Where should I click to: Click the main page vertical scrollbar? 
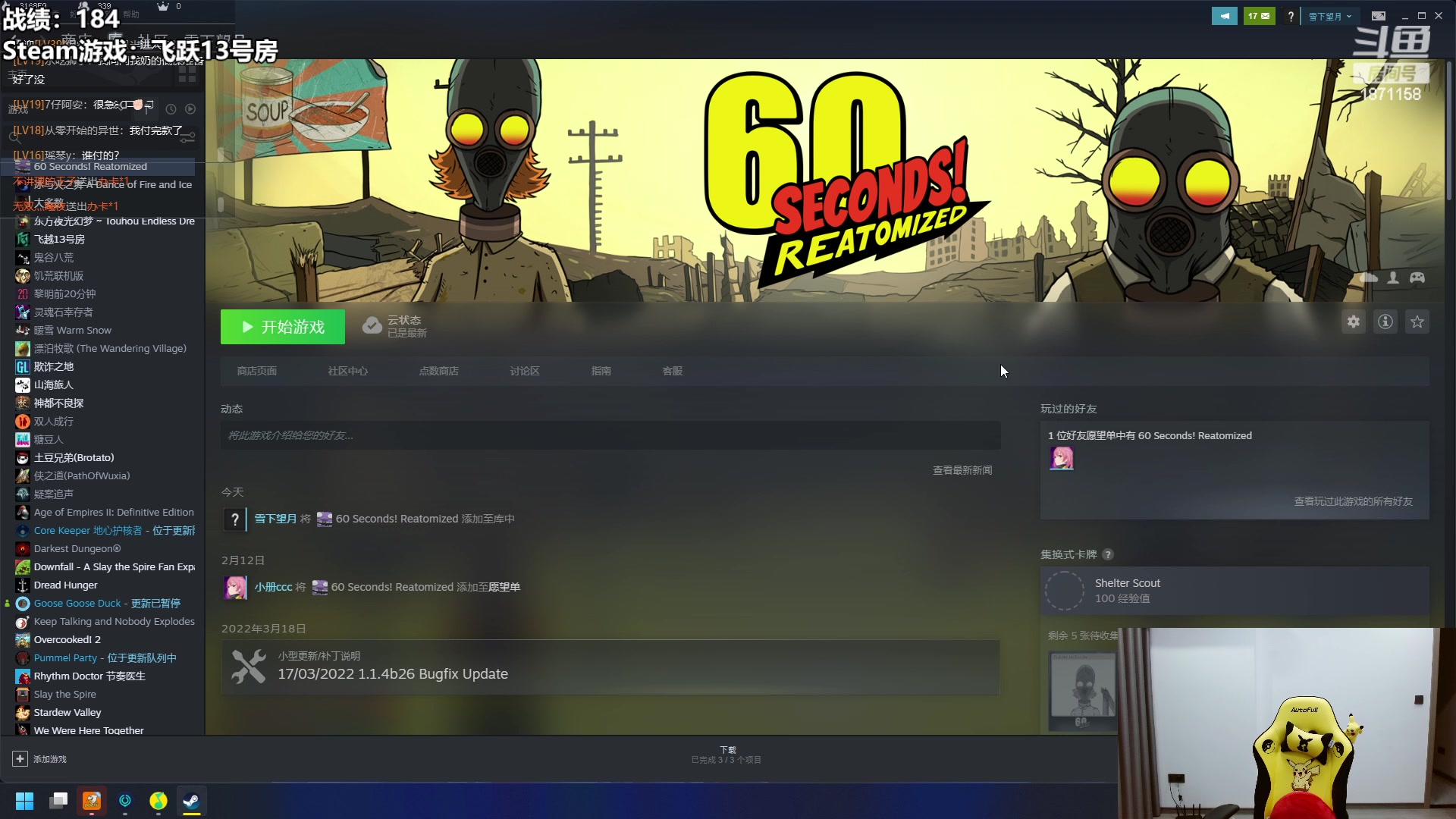click(1448, 130)
